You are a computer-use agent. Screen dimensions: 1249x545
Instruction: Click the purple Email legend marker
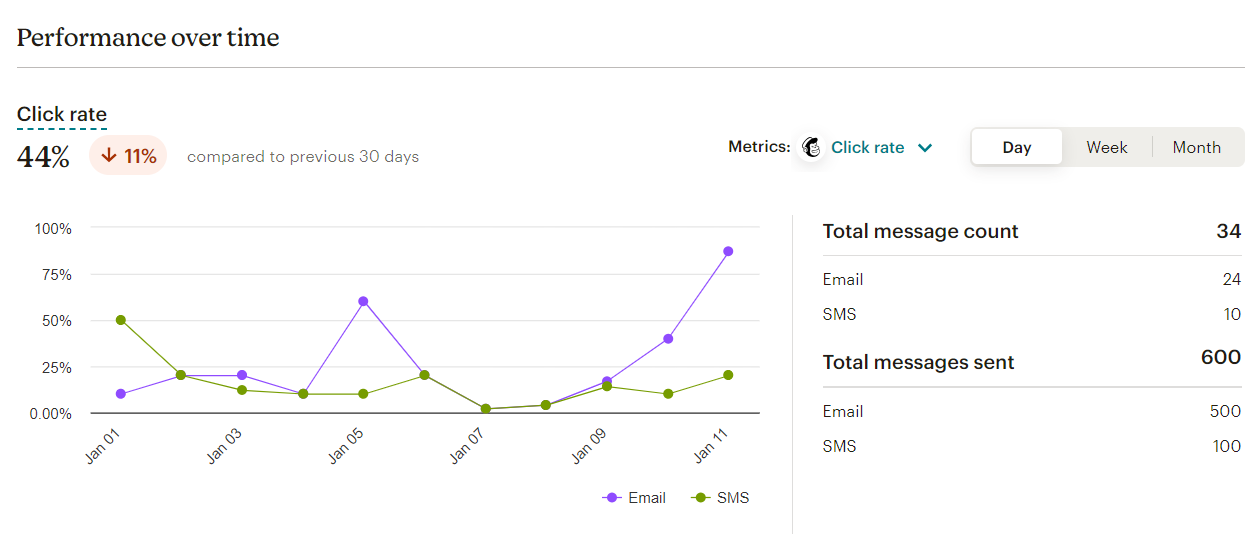pyautogui.click(x=613, y=498)
